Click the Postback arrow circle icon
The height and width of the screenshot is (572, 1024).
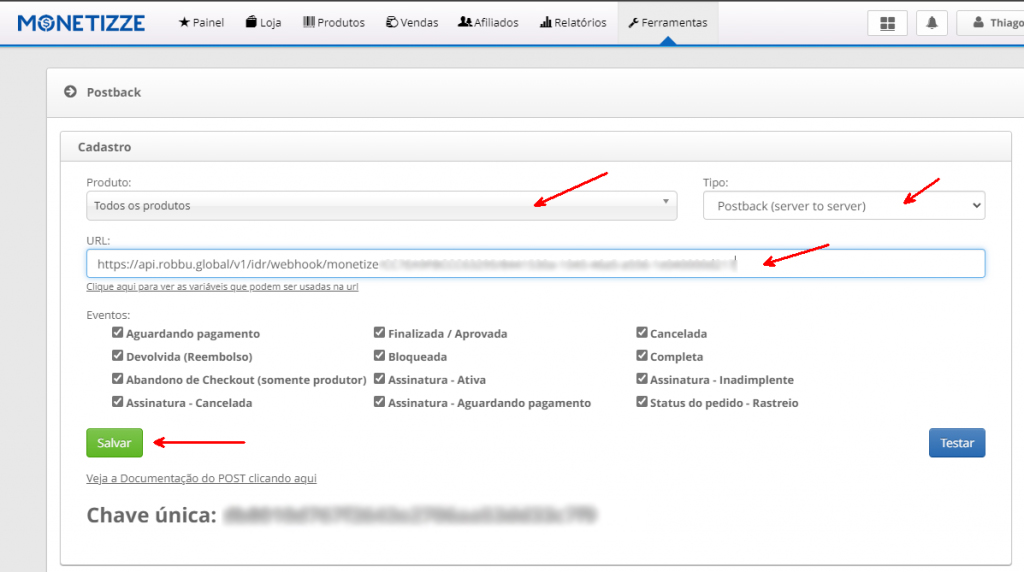(x=70, y=92)
